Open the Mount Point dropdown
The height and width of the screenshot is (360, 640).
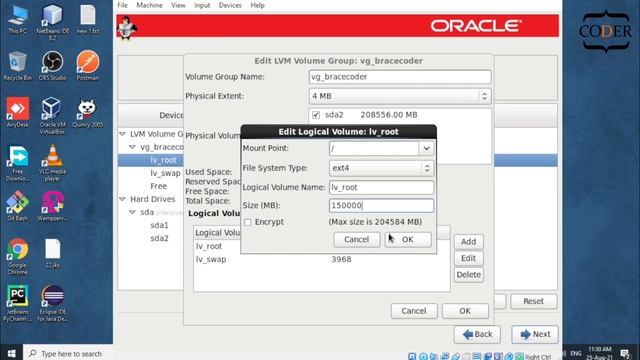pos(426,149)
